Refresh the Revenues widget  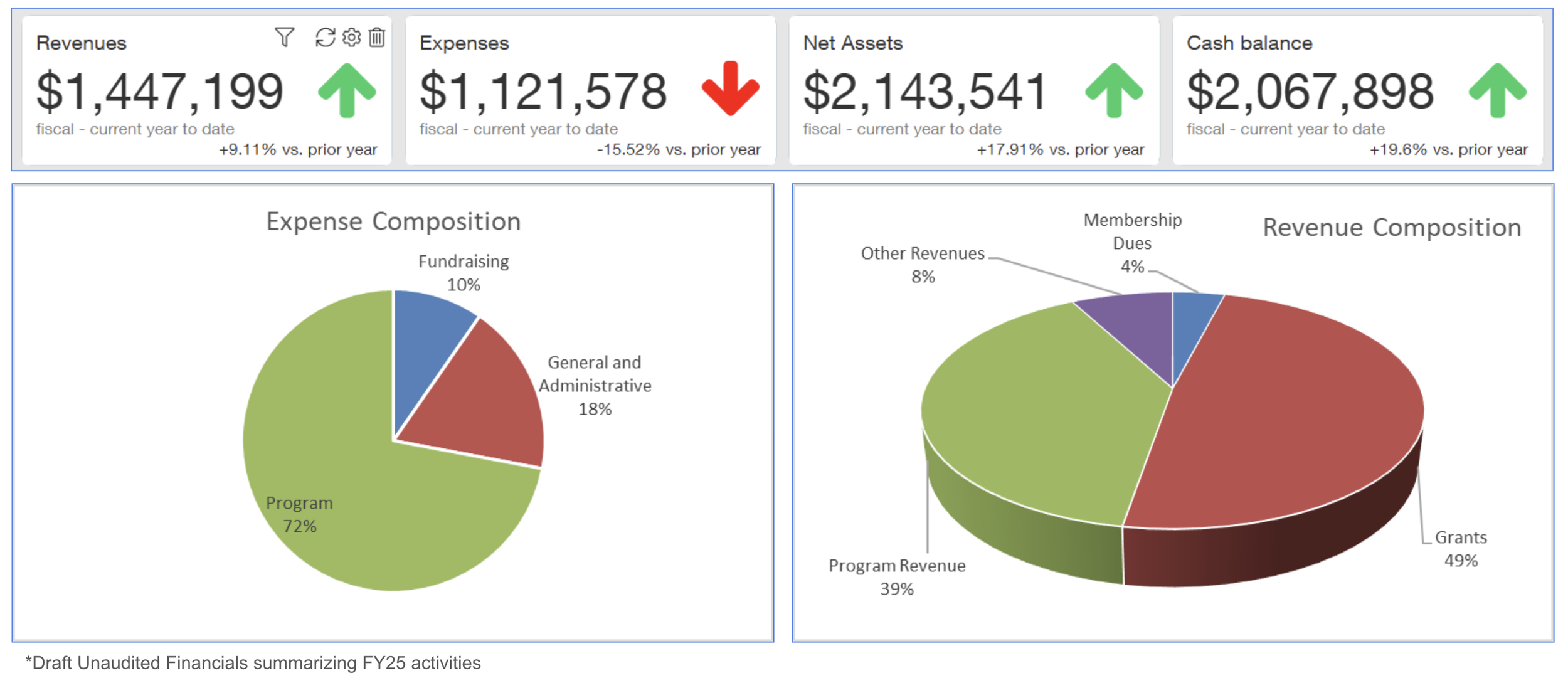click(x=325, y=38)
